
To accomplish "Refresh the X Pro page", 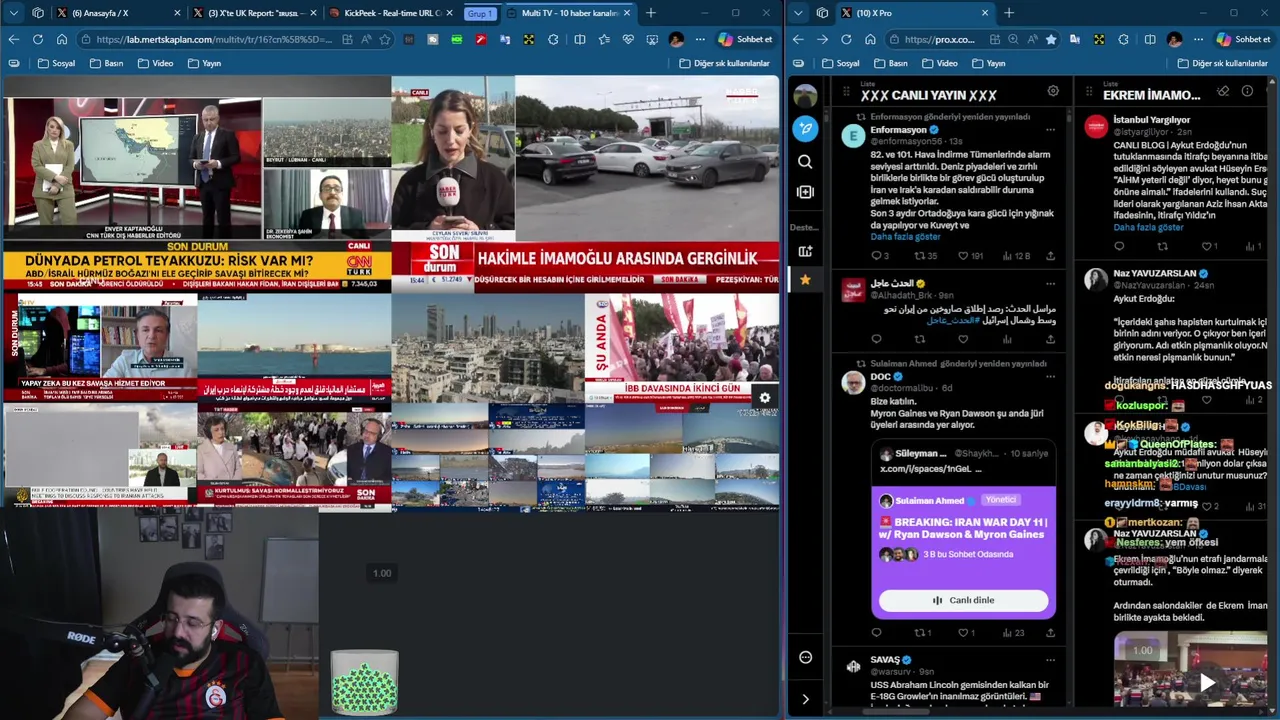I will [846, 39].
